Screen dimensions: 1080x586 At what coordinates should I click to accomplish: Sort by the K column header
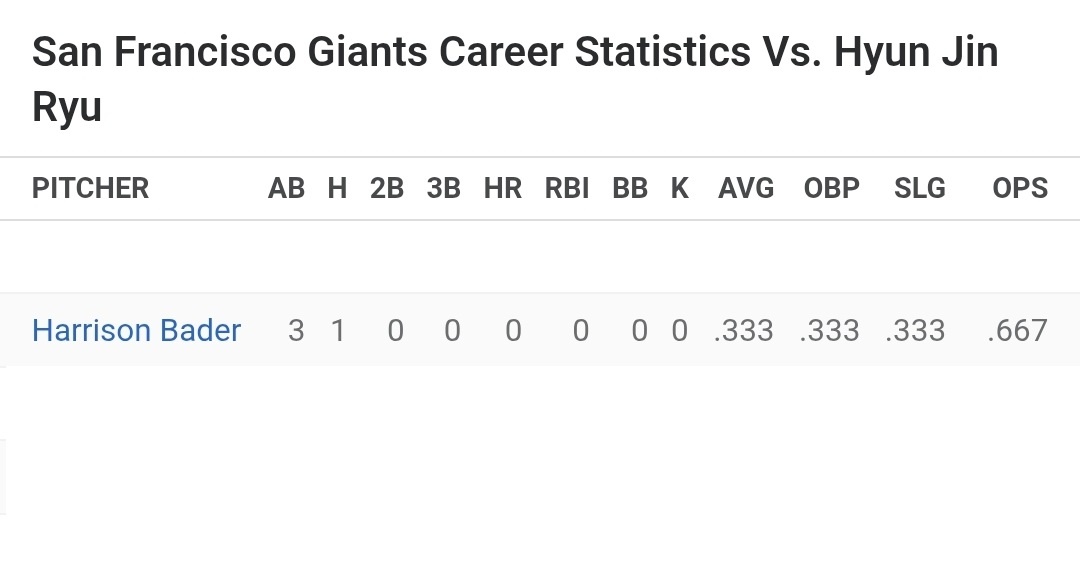coord(680,188)
